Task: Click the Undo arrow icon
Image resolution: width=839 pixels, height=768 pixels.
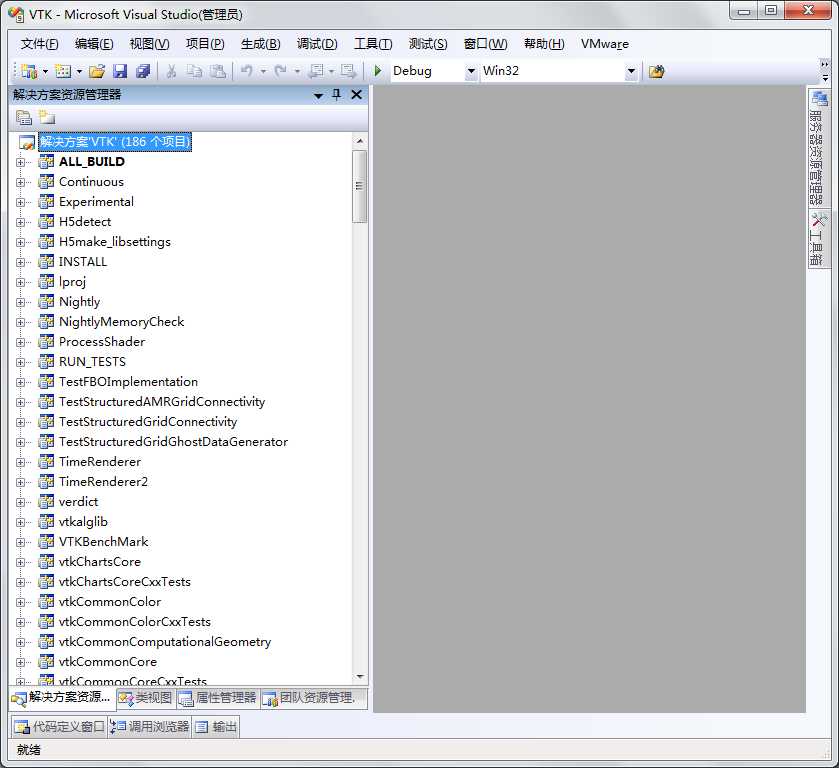Action: (x=247, y=71)
